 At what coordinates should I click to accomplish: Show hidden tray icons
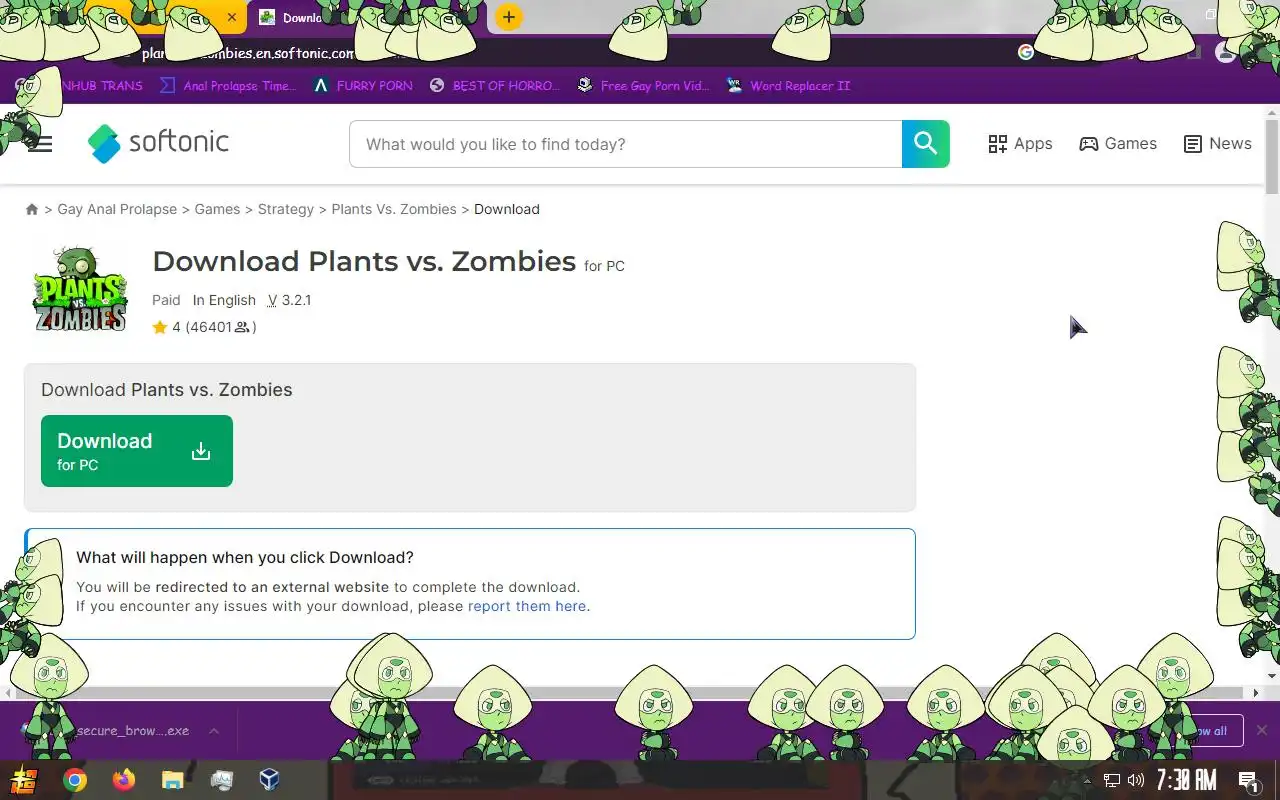[x=1087, y=780]
